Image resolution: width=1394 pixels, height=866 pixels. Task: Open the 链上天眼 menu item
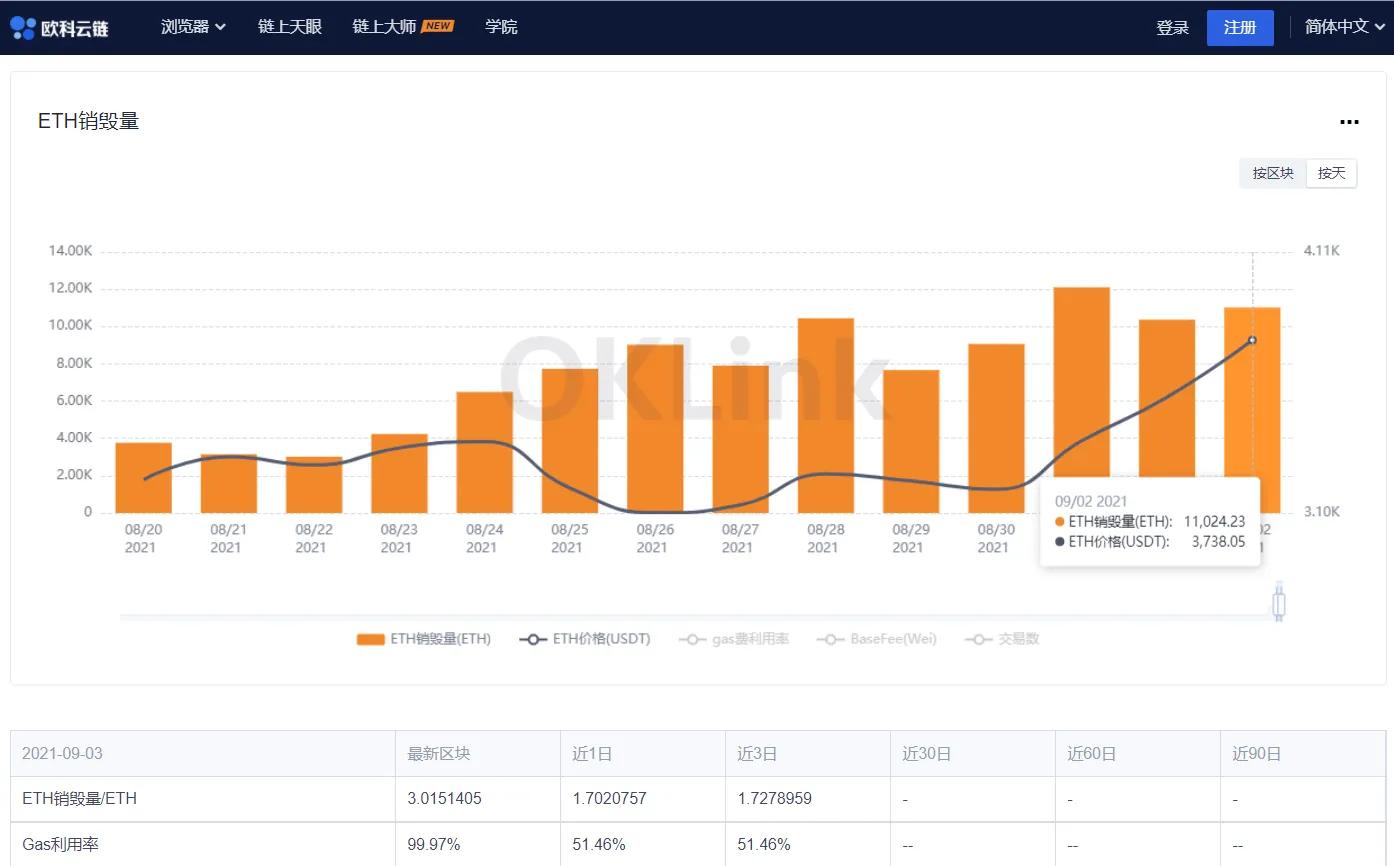(290, 27)
